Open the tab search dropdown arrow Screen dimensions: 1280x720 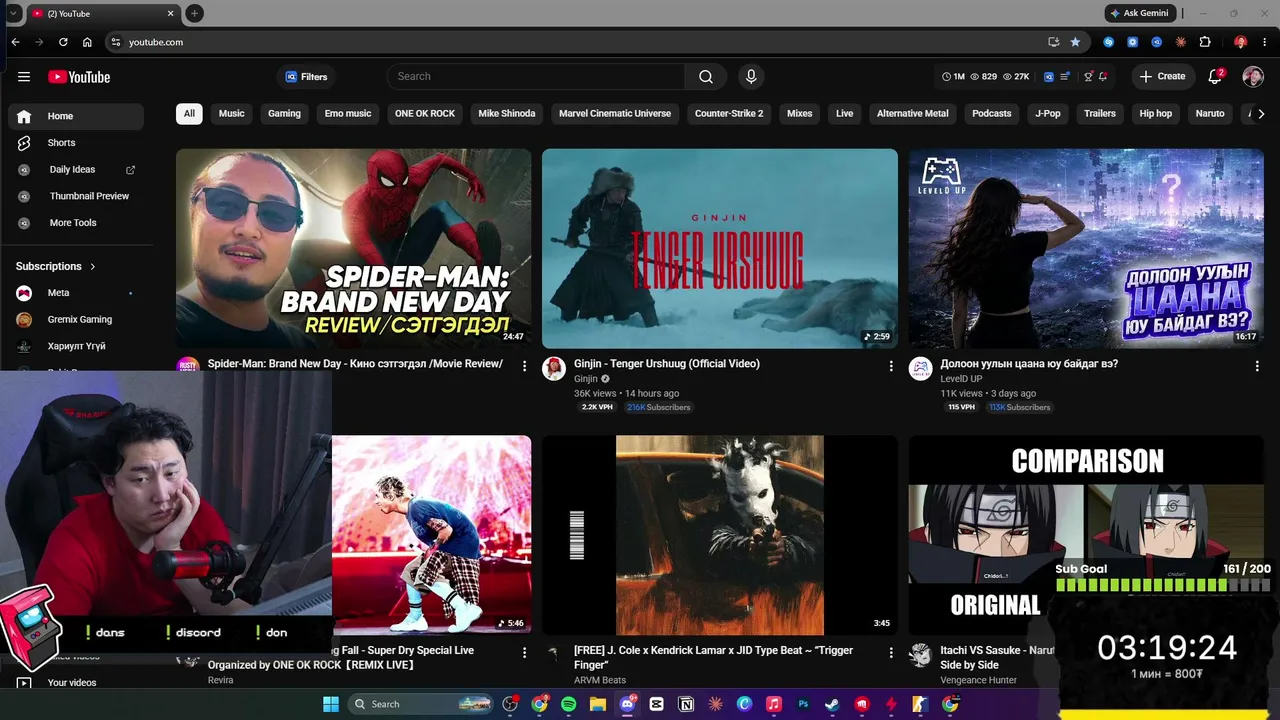(13, 13)
